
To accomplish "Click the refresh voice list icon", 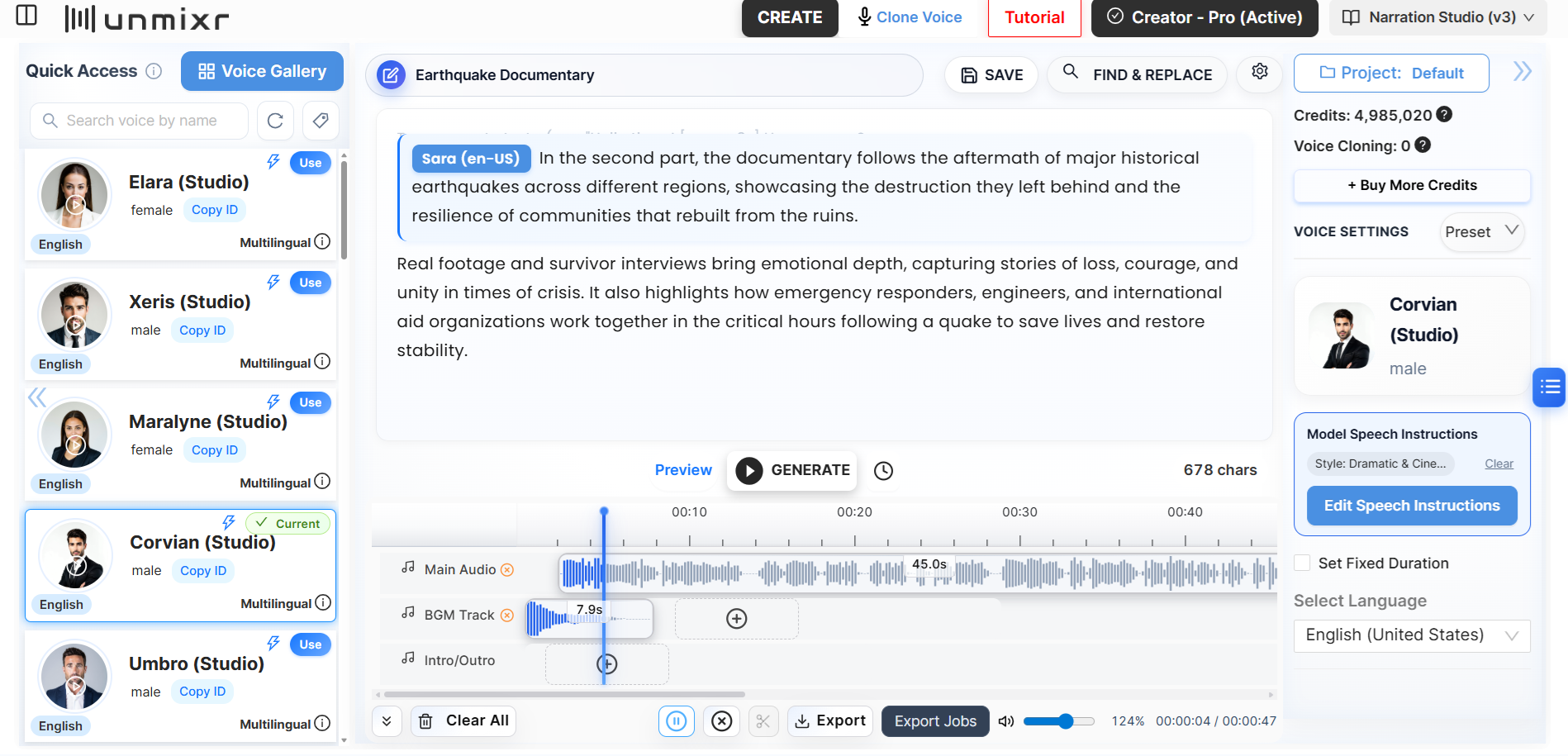I will point(275,121).
